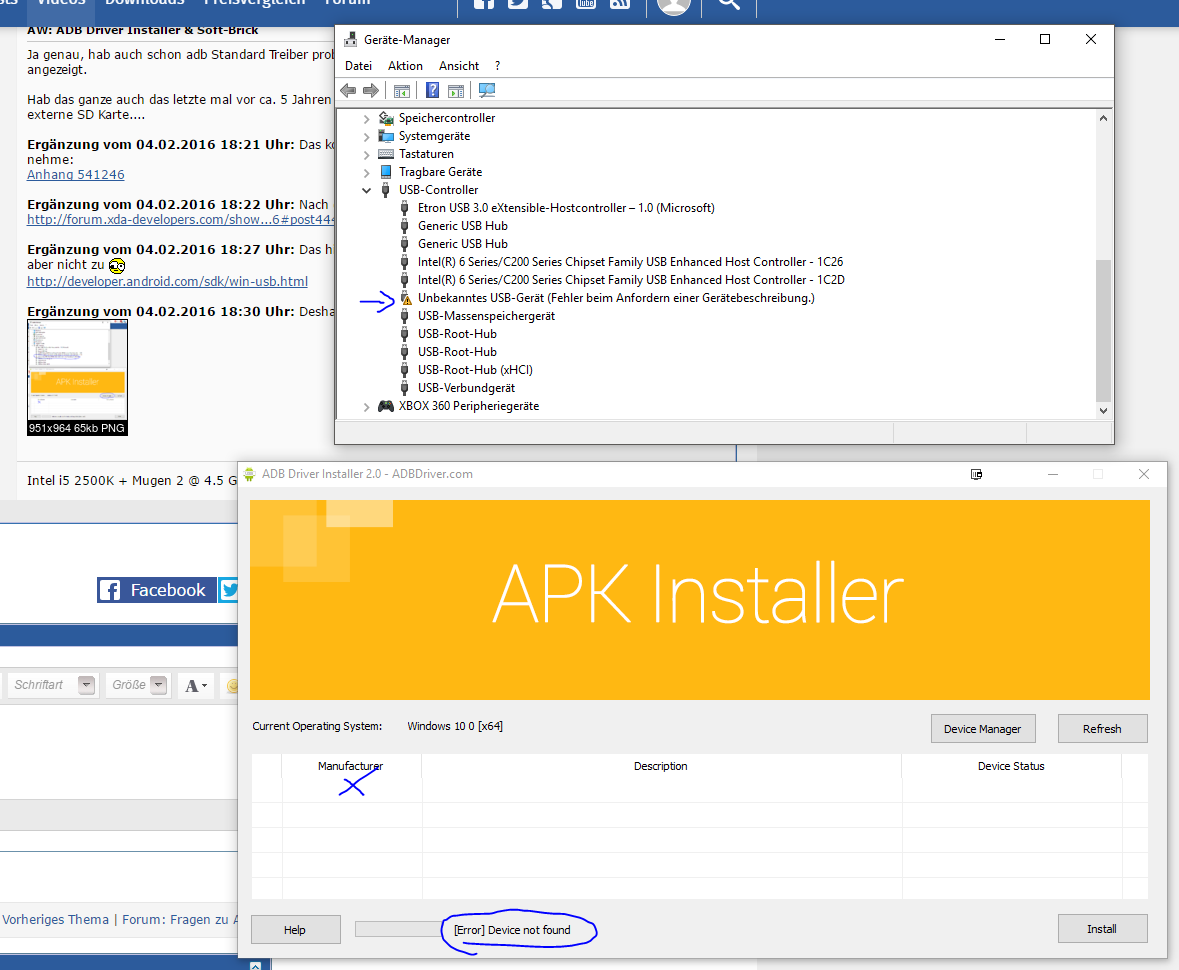This screenshot has width=1179, height=970.
Task: Open the Aktion menu
Action: [405, 66]
